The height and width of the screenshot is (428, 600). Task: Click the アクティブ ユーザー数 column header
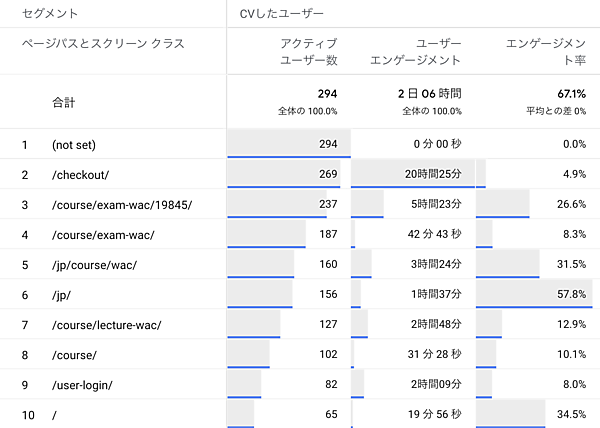click(310, 51)
